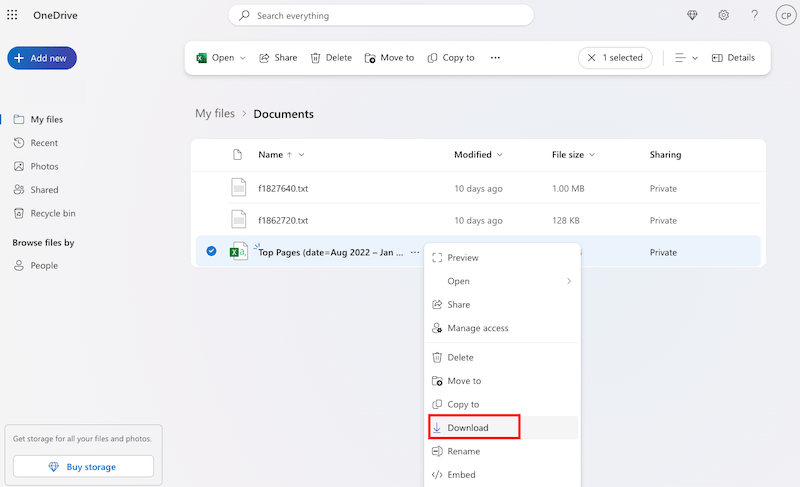Screen dimensions: 800x487
Task: Click the context menu Preview icon
Action: (437, 258)
